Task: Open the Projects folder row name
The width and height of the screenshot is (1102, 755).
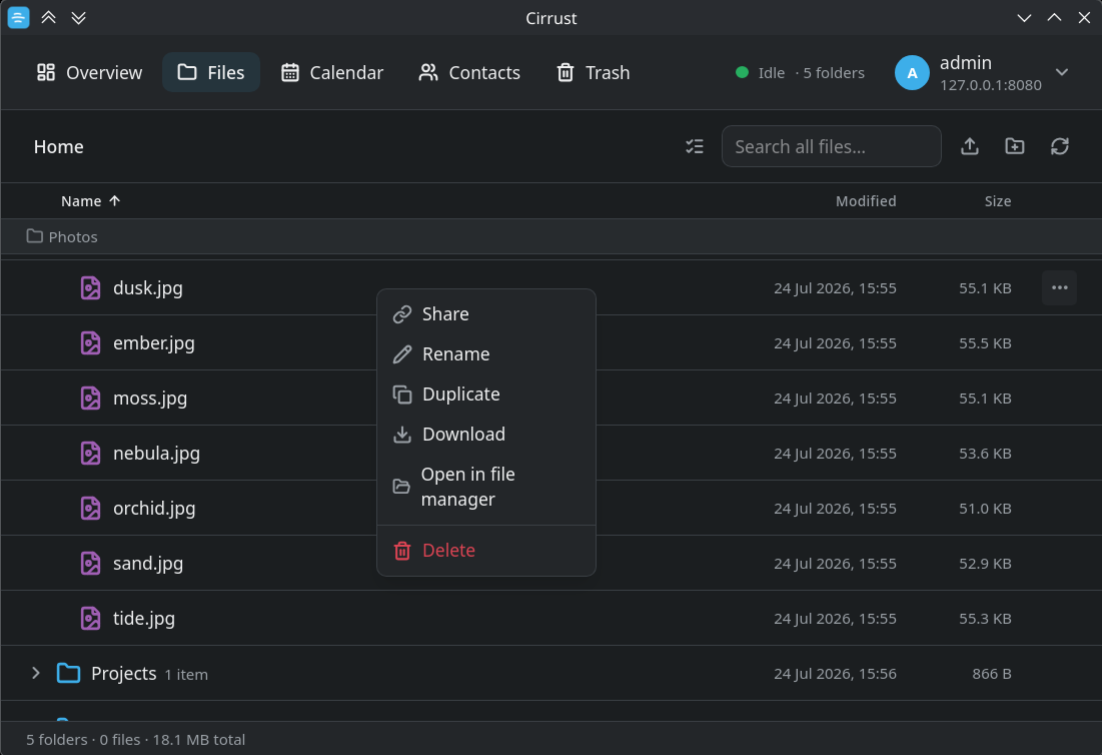Action: 124,673
